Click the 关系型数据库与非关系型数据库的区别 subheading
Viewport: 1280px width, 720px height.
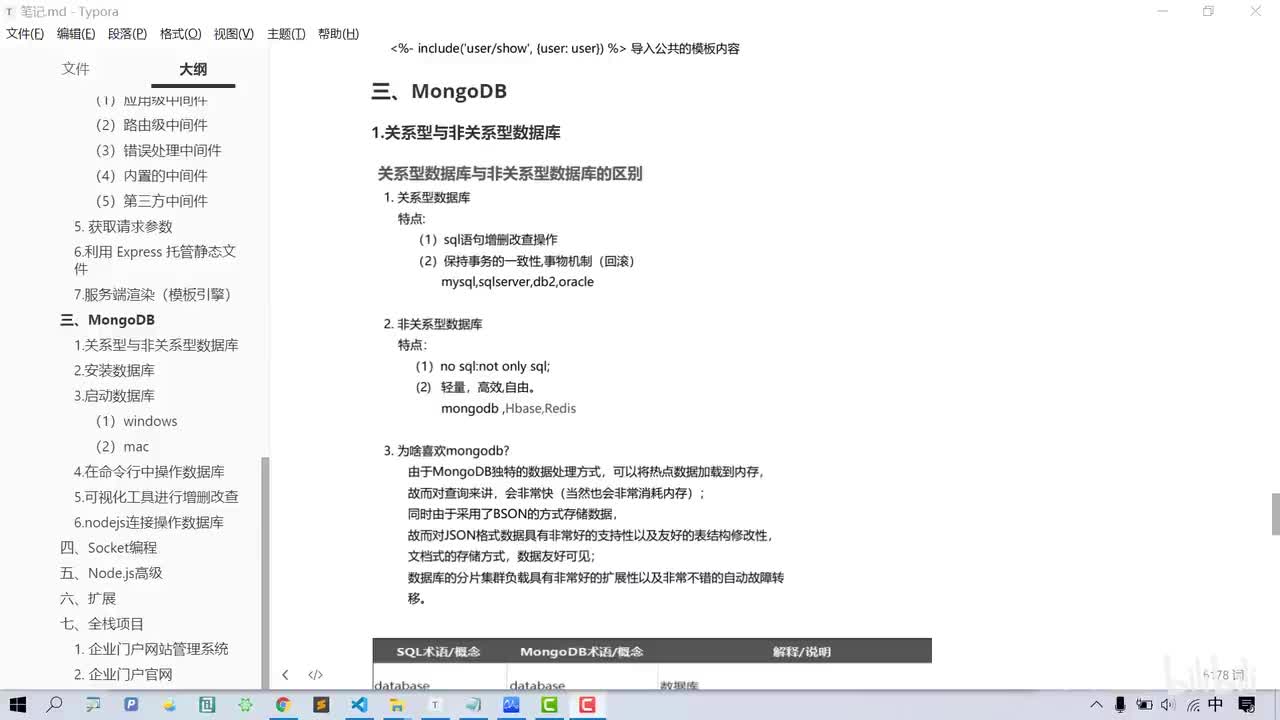pyautogui.click(x=510, y=173)
